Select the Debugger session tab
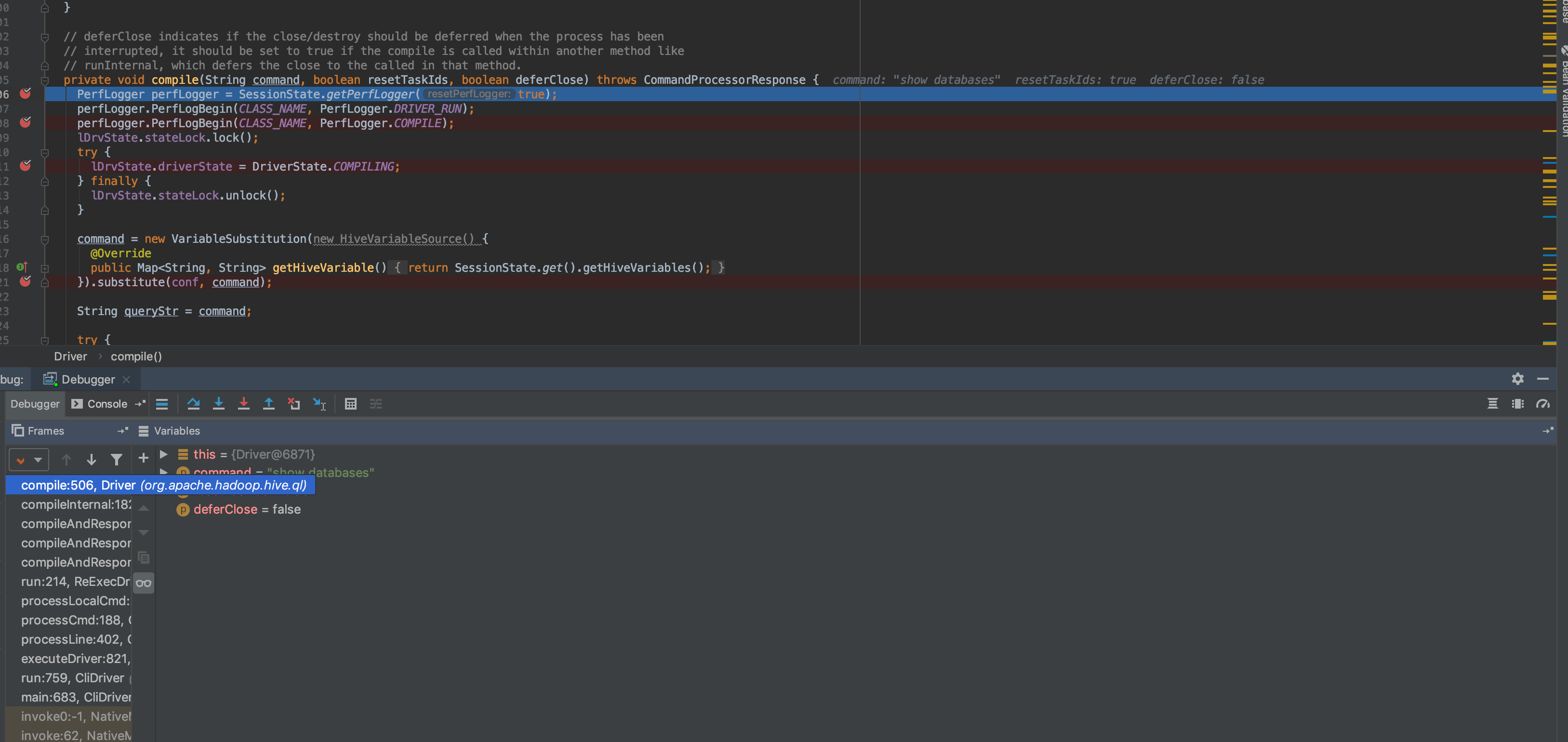 point(87,379)
